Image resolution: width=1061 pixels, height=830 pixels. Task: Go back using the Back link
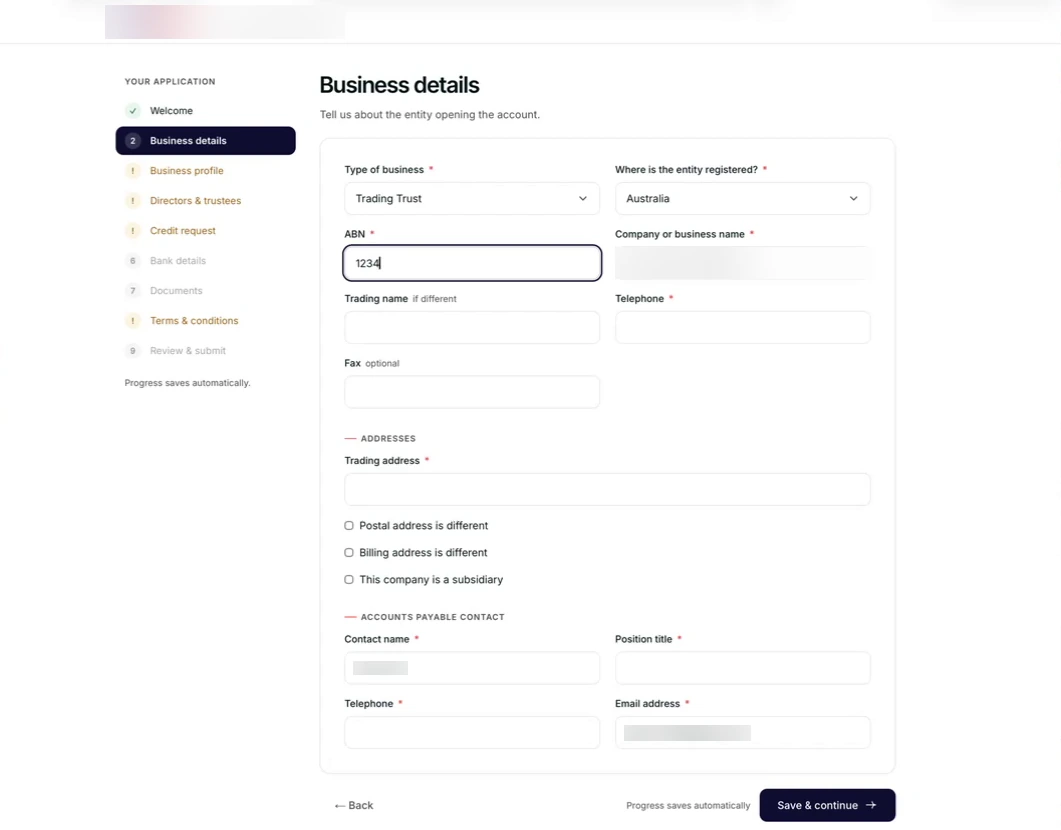(354, 805)
